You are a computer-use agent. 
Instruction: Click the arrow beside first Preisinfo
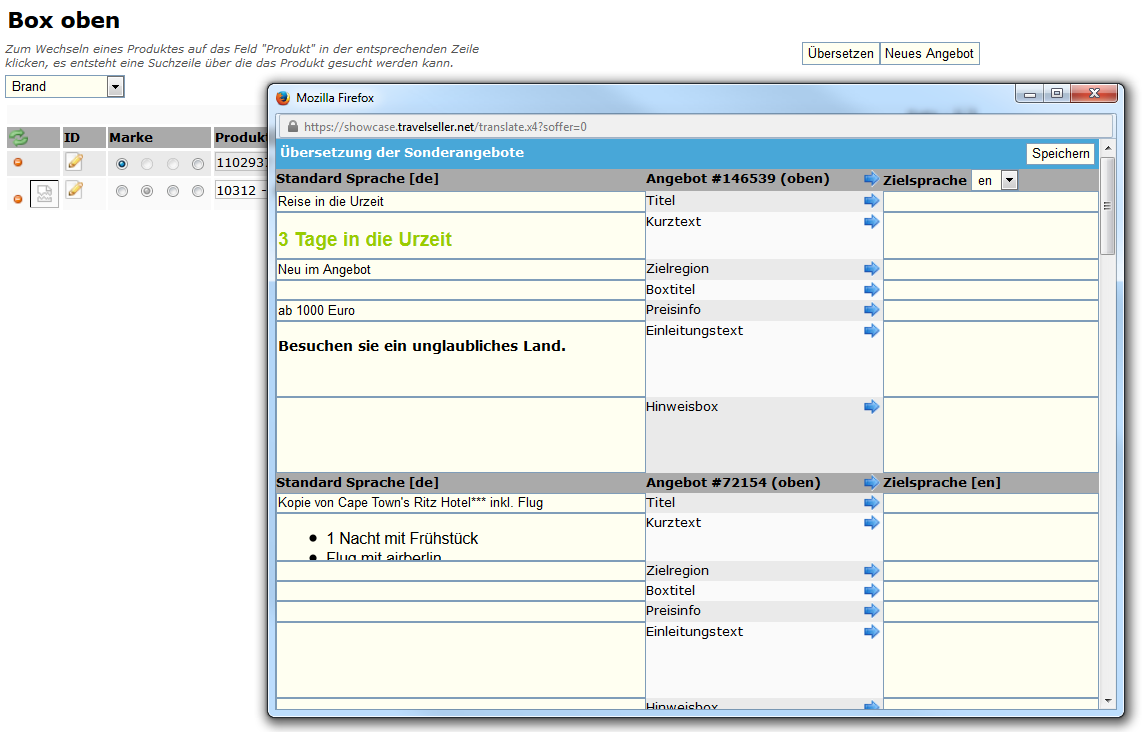click(x=871, y=310)
